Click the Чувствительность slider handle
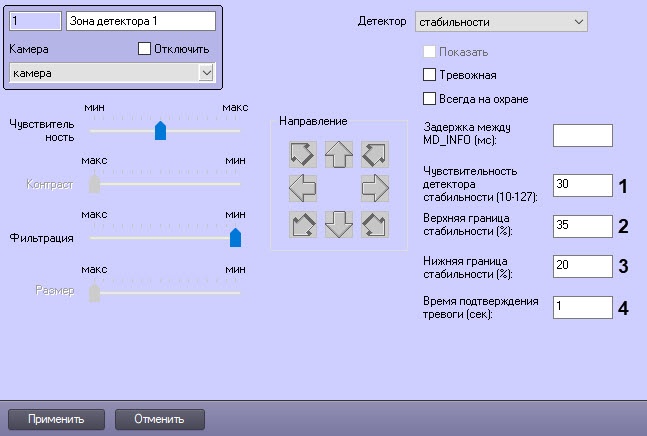 pyautogui.click(x=159, y=130)
